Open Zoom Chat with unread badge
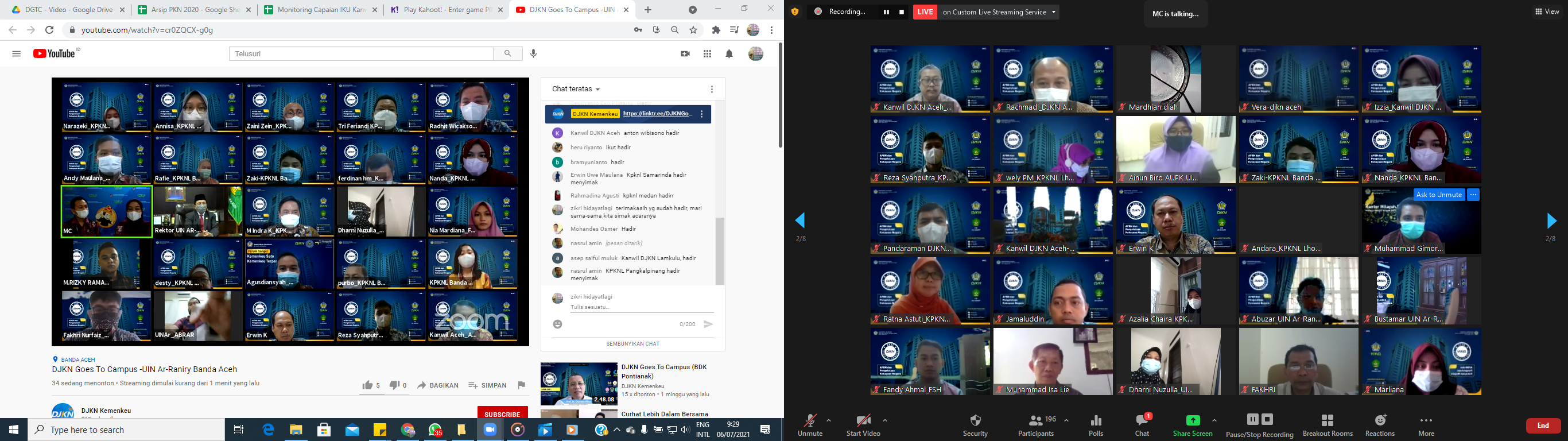This screenshot has width=1568, height=441. (x=1142, y=421)
